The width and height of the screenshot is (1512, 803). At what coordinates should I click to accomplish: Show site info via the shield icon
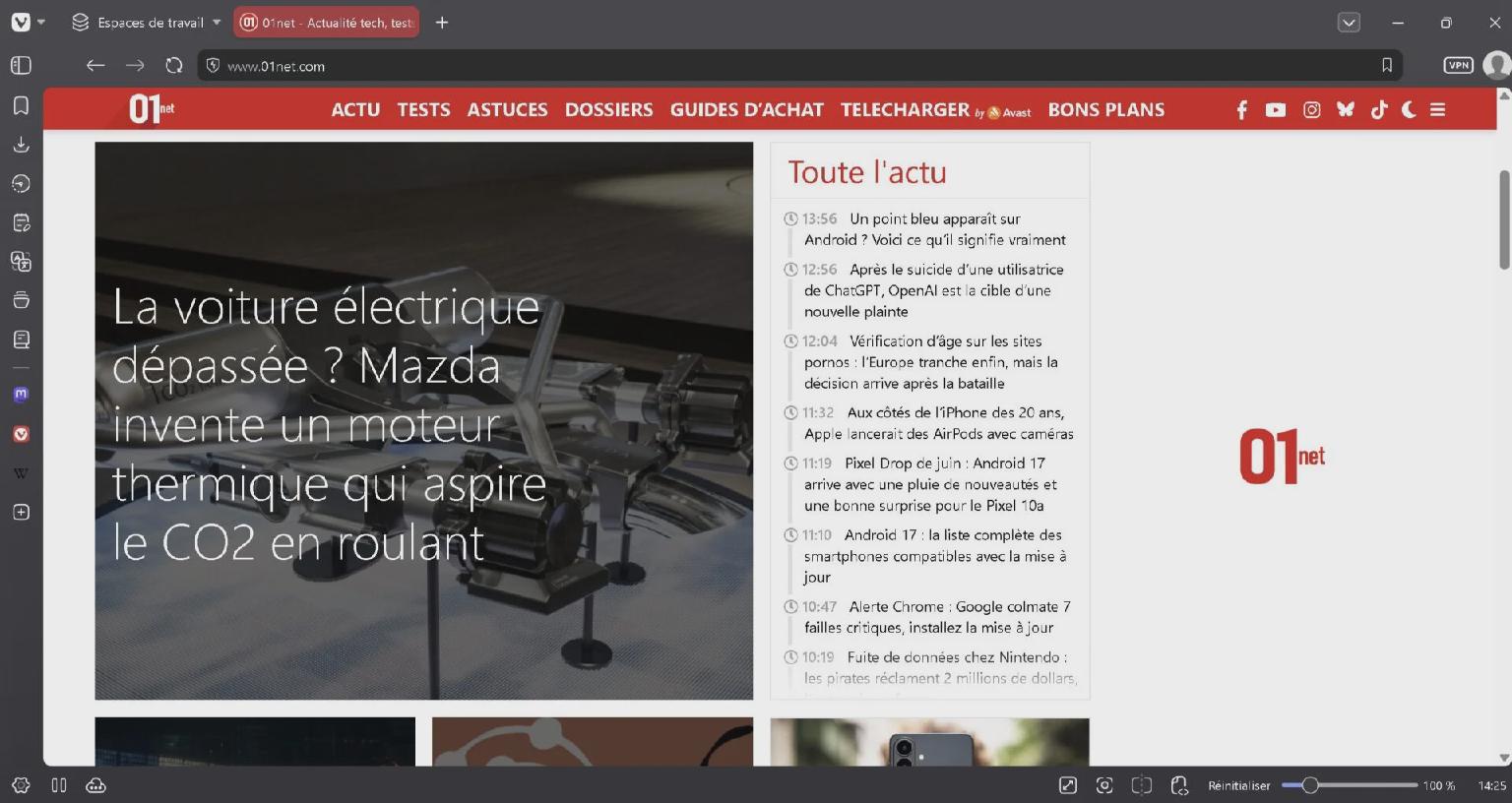click(x=212, y=66)
